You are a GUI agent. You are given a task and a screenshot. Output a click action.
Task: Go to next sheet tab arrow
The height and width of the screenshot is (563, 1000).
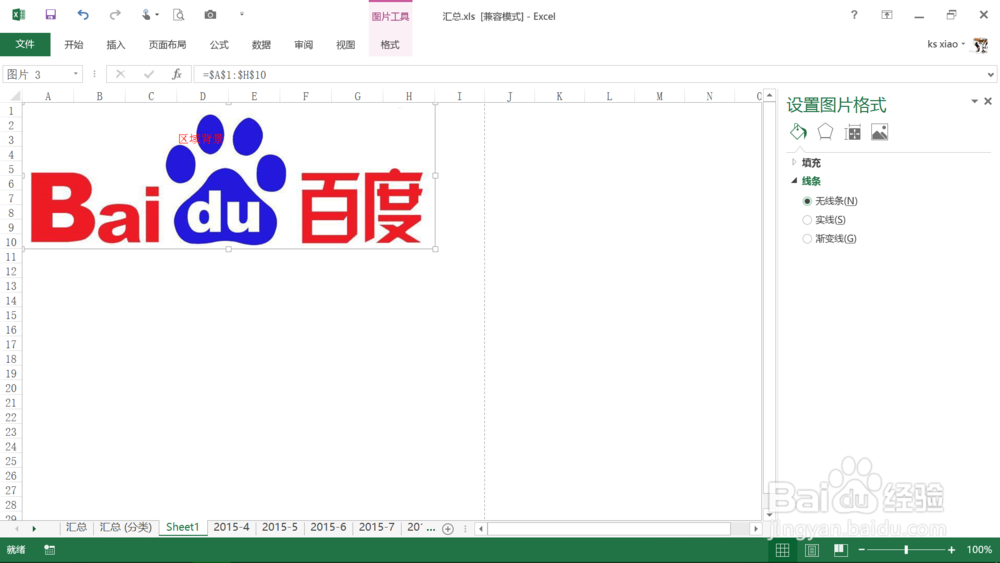[x=34, y=529]
